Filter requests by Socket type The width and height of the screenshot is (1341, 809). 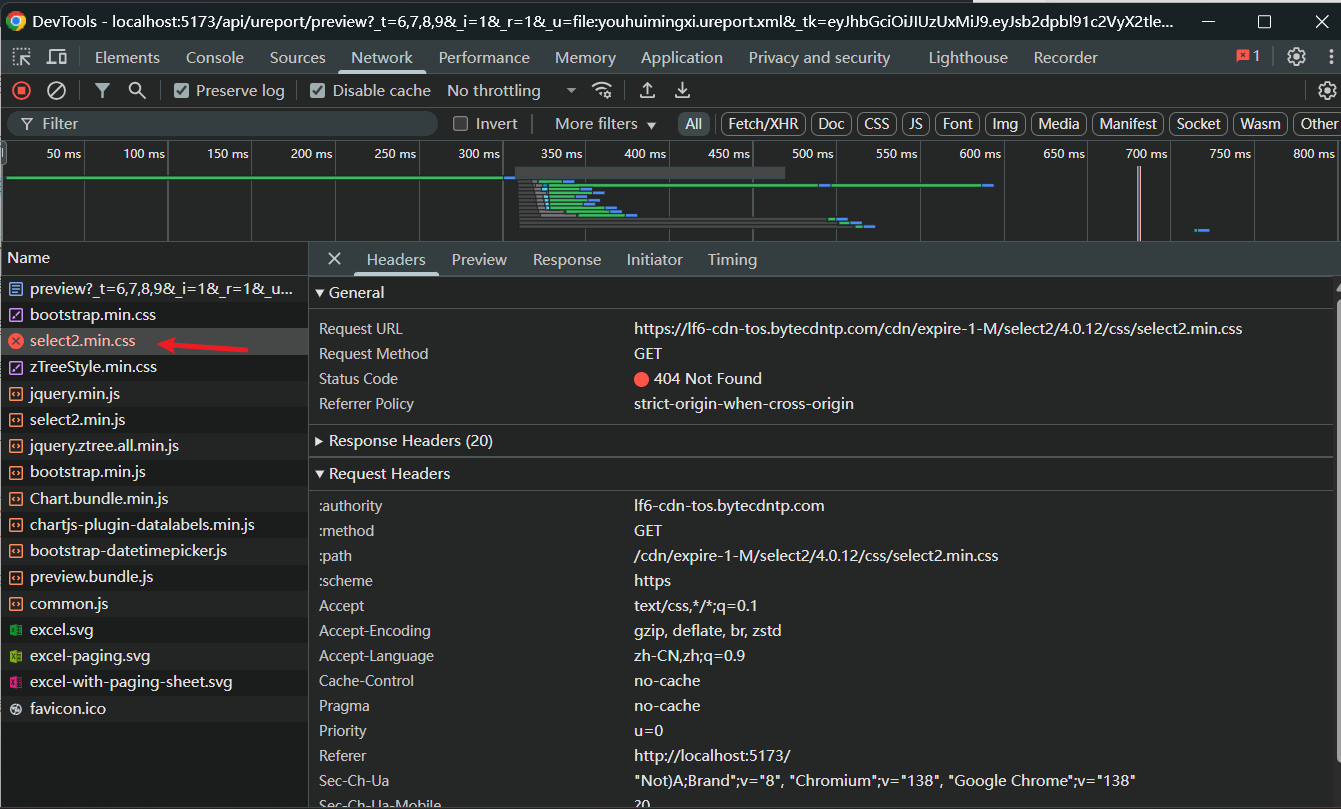pyautogui.click(x=1198, y=124)
